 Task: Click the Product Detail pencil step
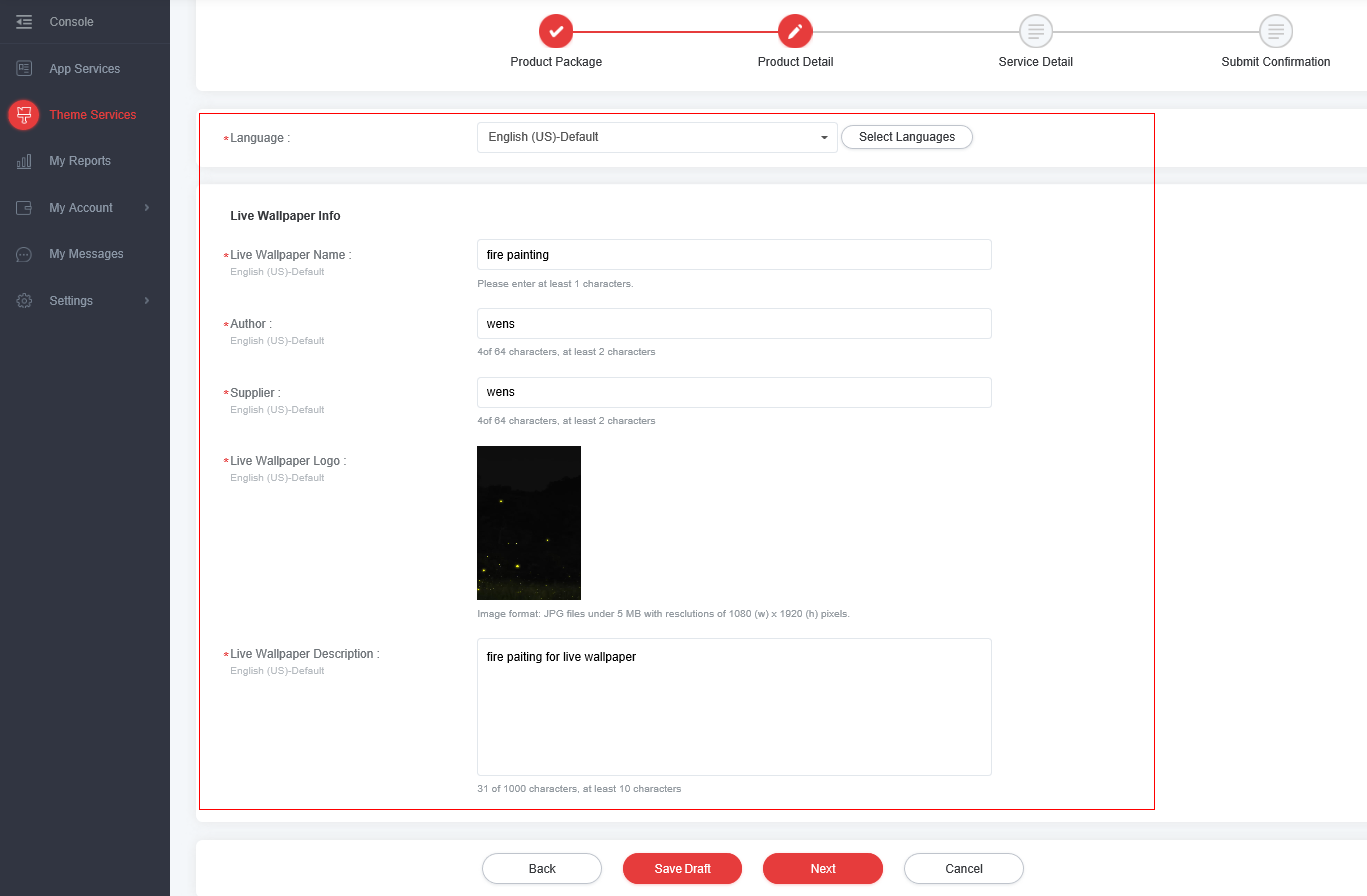pyautogui.click(x=795, y=32)
